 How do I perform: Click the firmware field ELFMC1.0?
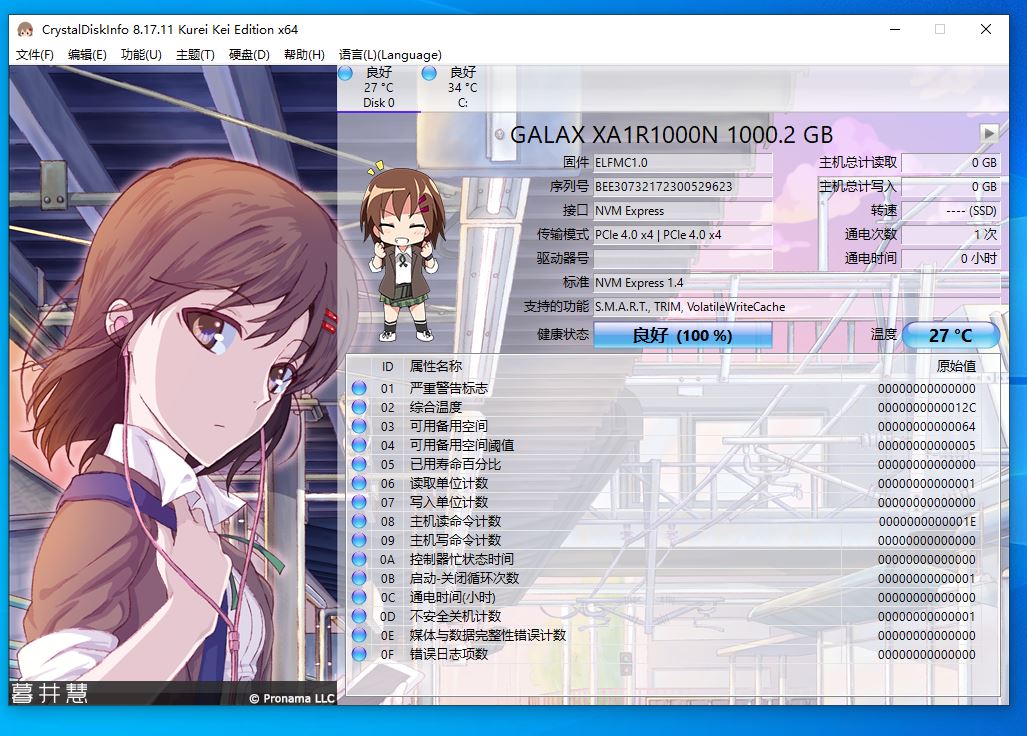[682, 162]
